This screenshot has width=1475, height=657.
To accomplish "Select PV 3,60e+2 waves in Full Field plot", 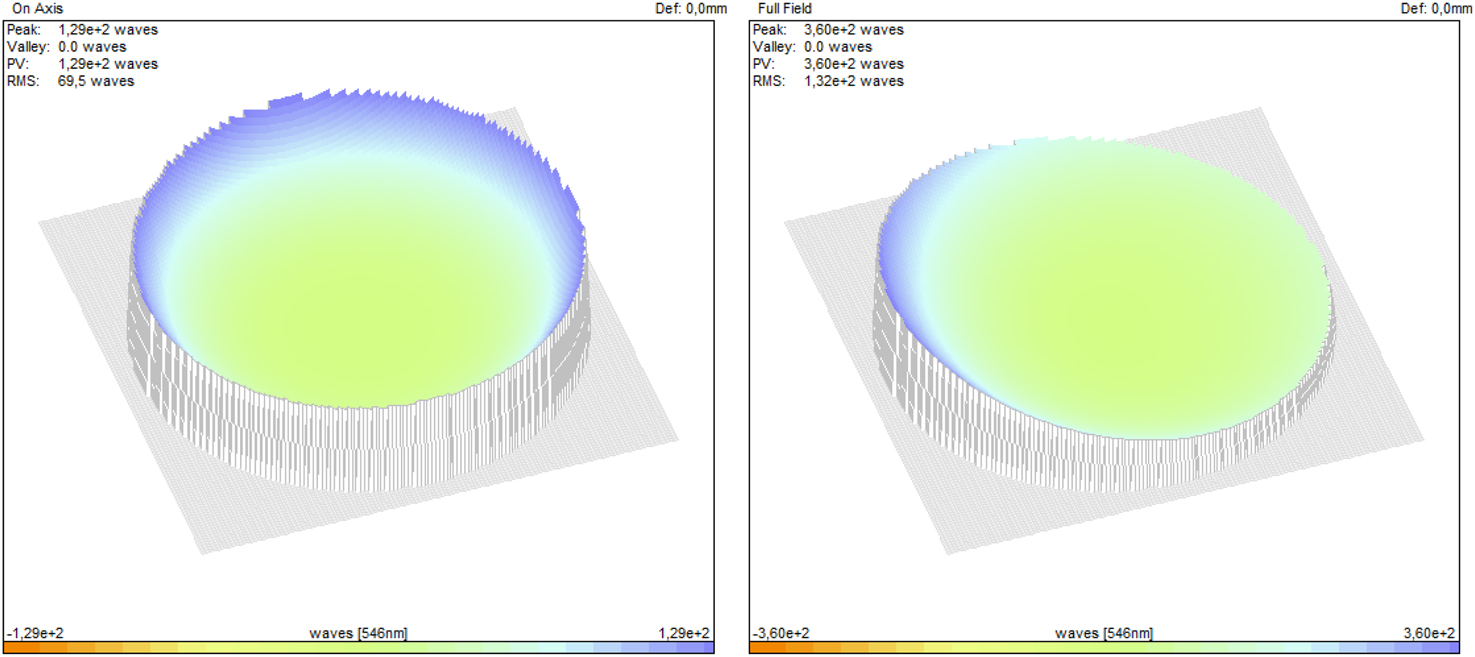I will click(x=828, y=64).
